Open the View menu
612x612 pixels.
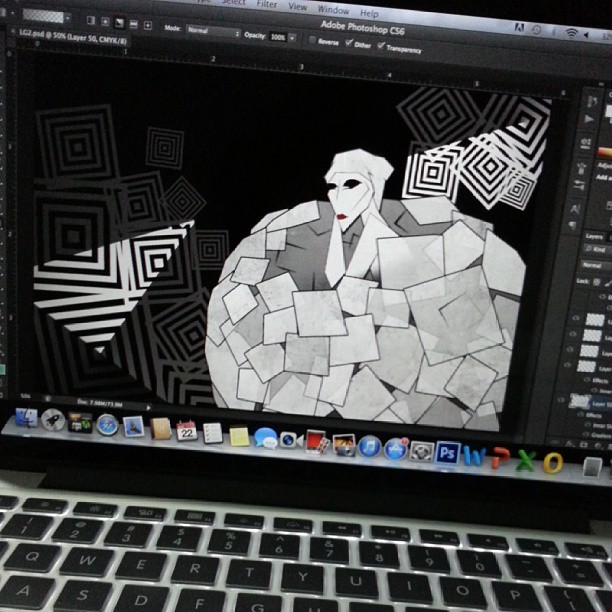point(297,7)
